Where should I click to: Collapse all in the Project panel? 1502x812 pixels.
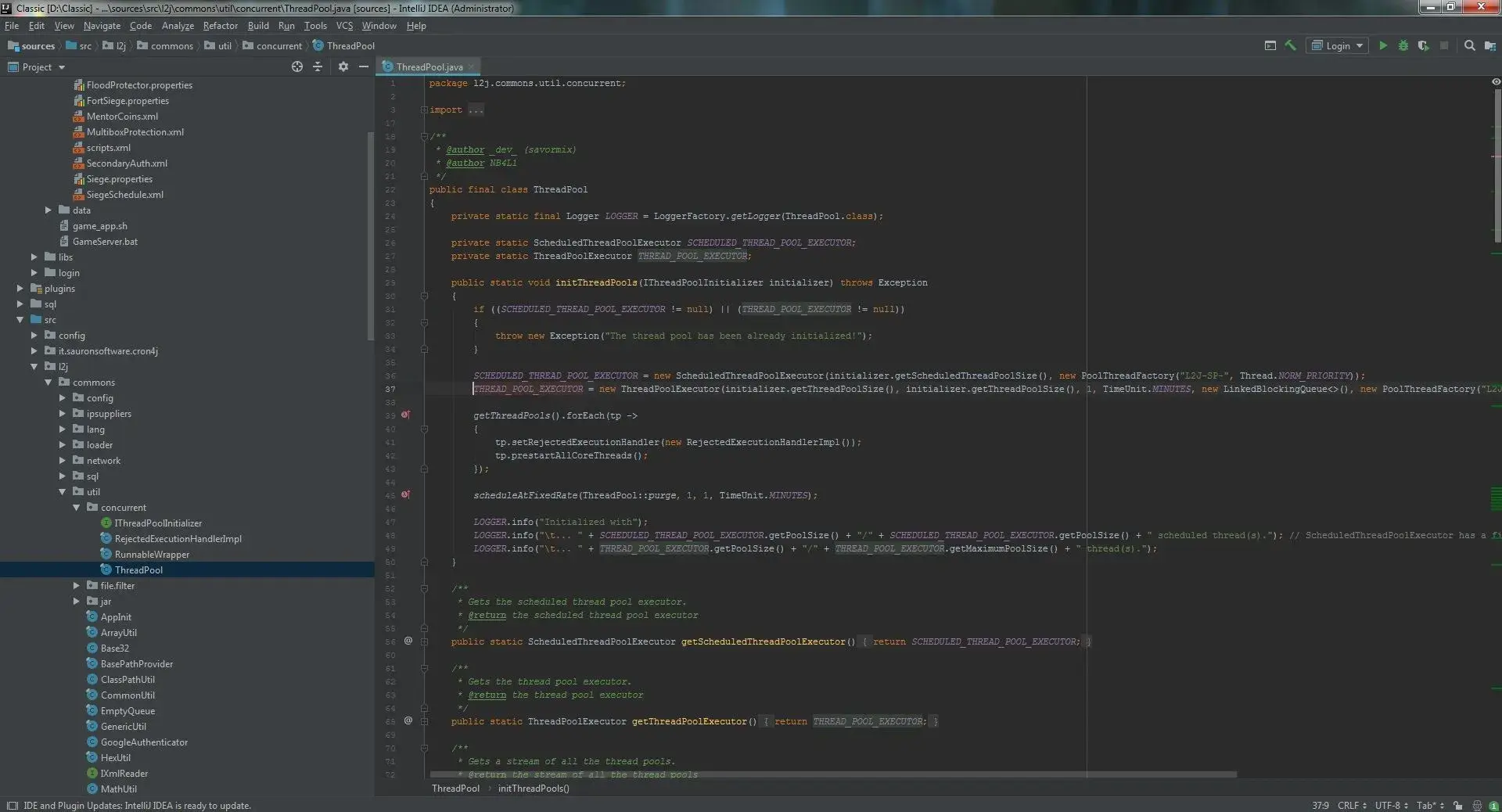pyautogui.click(x=318, y=66)
